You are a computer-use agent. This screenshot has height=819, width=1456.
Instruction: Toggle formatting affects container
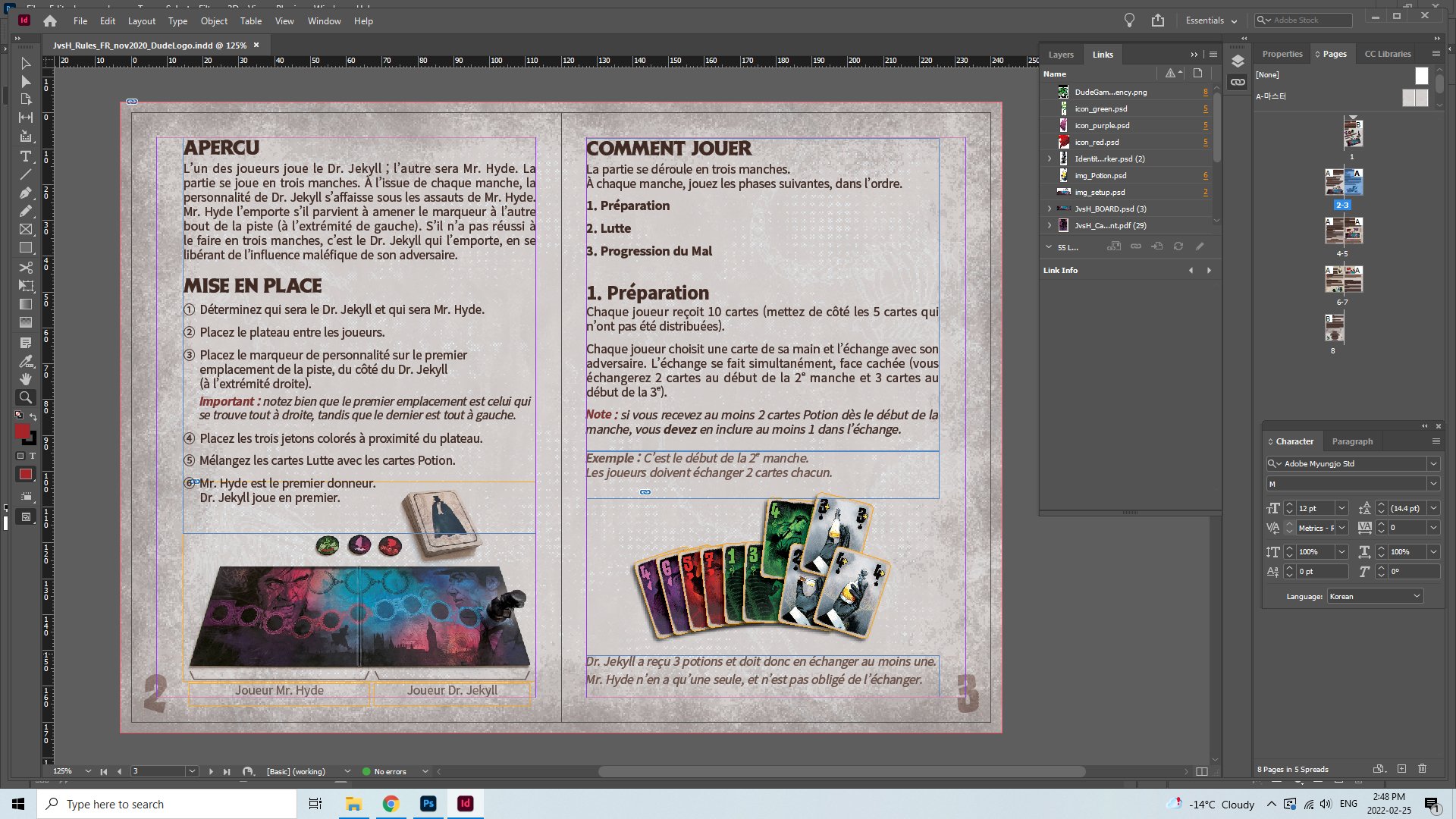point(20,456)
